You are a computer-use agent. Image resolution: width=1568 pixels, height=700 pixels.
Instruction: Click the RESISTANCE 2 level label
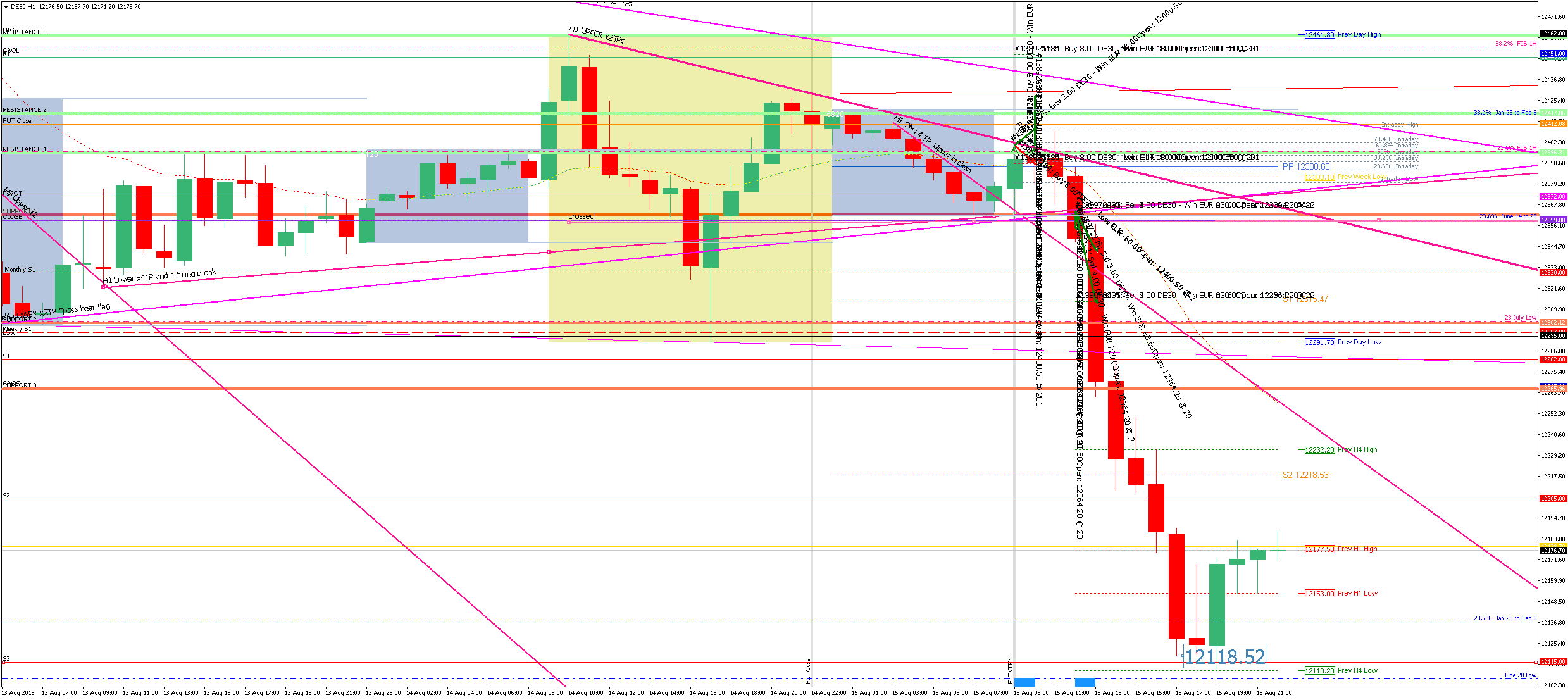click(24, 110)
